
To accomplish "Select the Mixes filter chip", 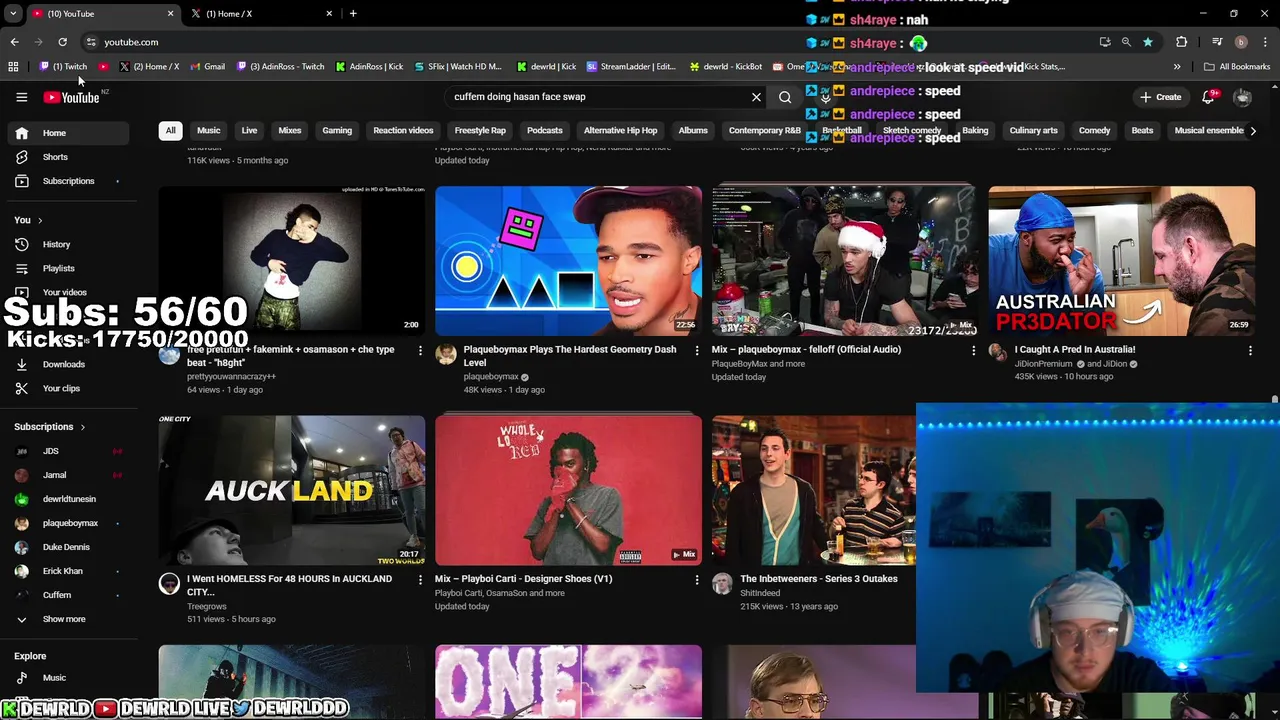I will coord(290,130).
